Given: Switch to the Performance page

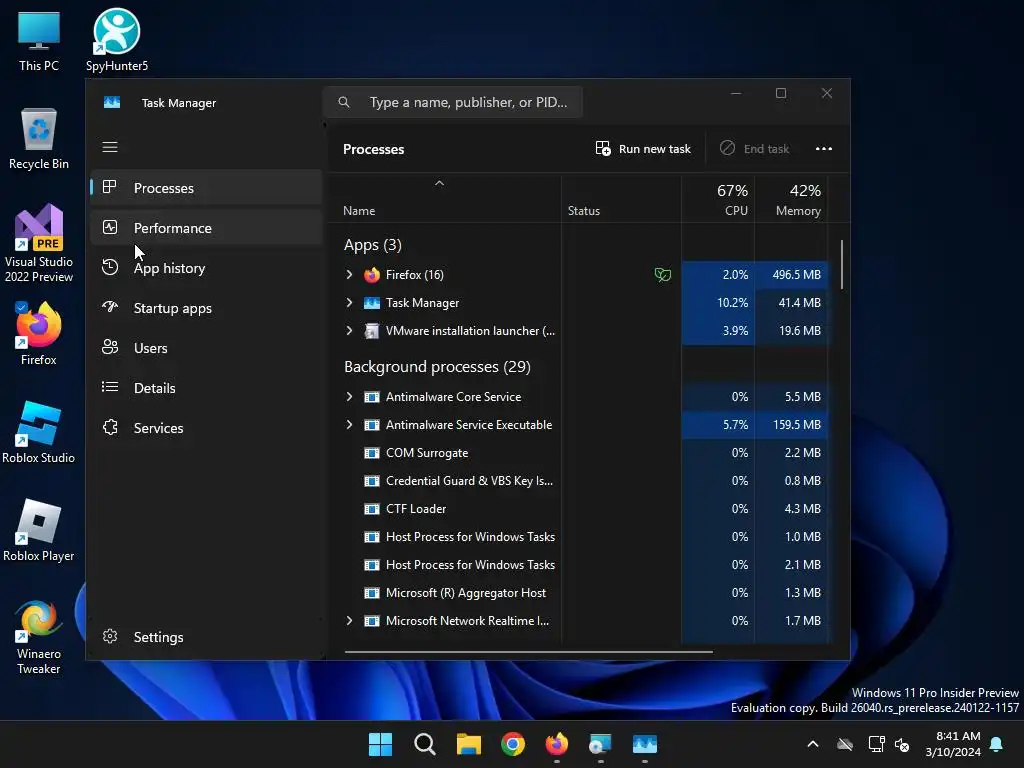Looking at the screenshot, I should click(x=206, y=228).
